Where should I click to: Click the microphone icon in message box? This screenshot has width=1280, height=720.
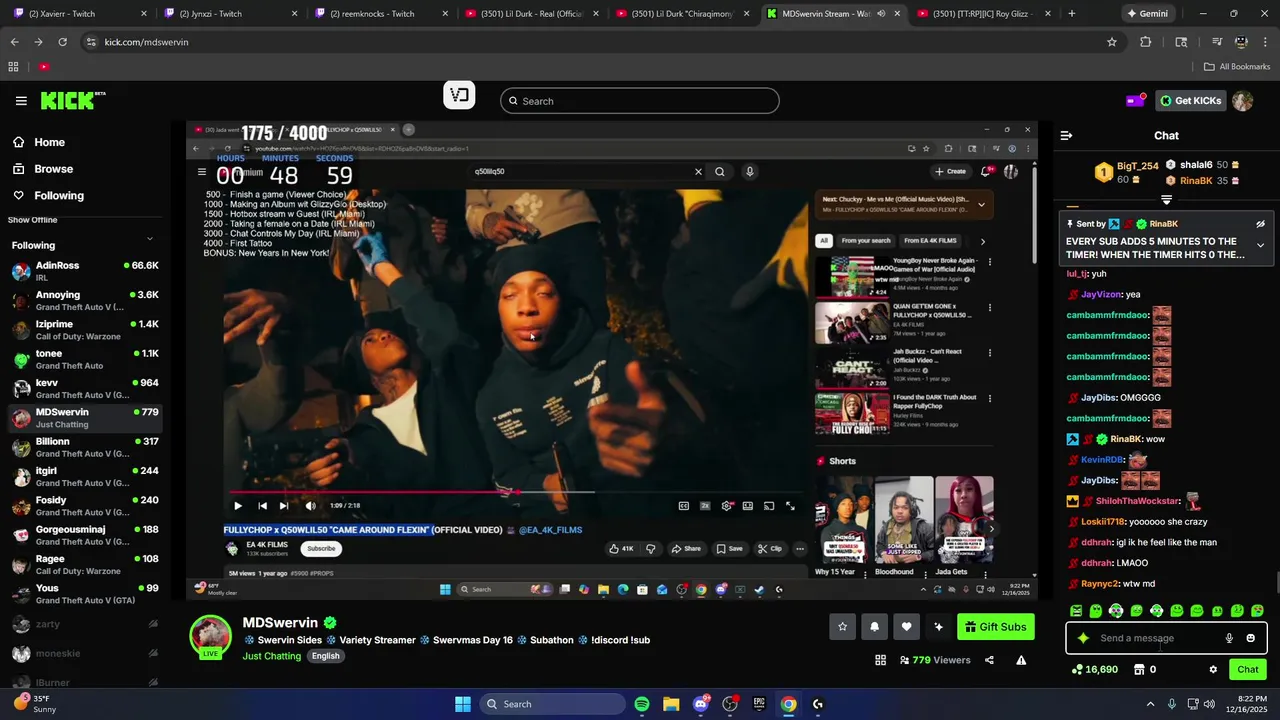[1229, 638]
